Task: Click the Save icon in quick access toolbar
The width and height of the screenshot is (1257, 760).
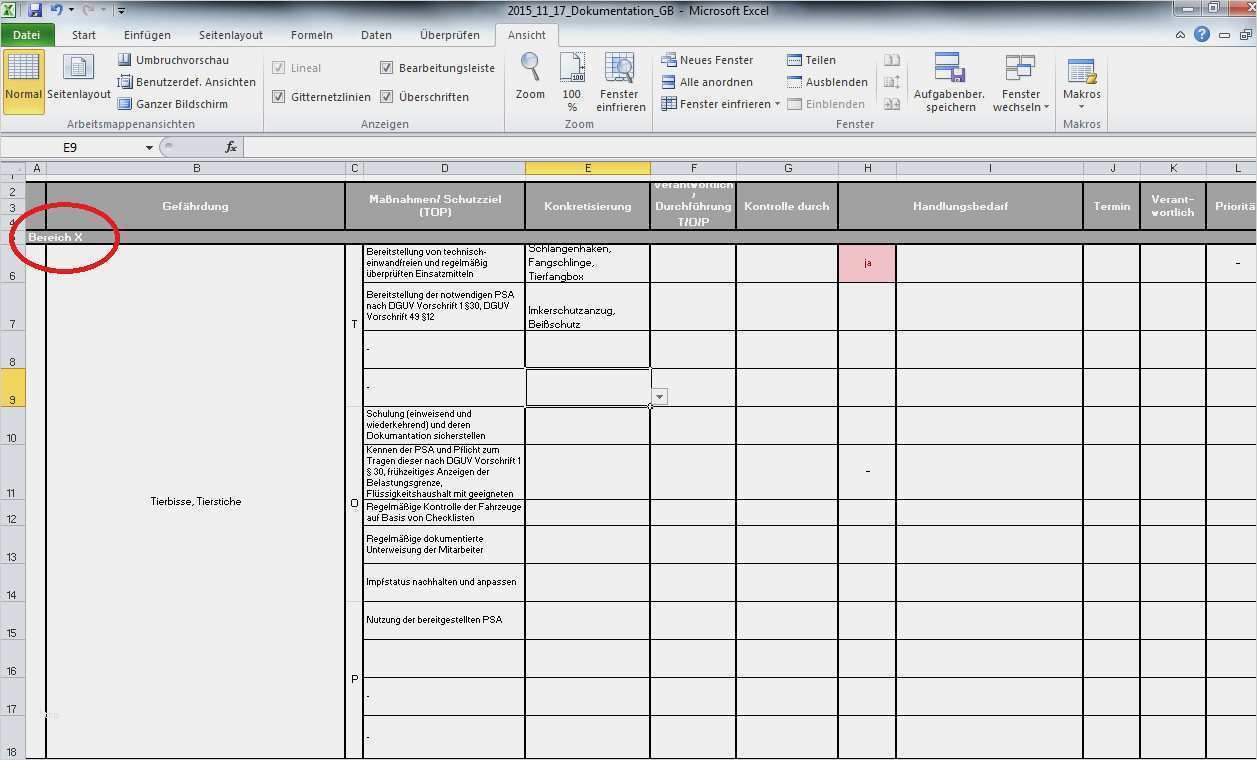Action: click(x=35, y=10)
